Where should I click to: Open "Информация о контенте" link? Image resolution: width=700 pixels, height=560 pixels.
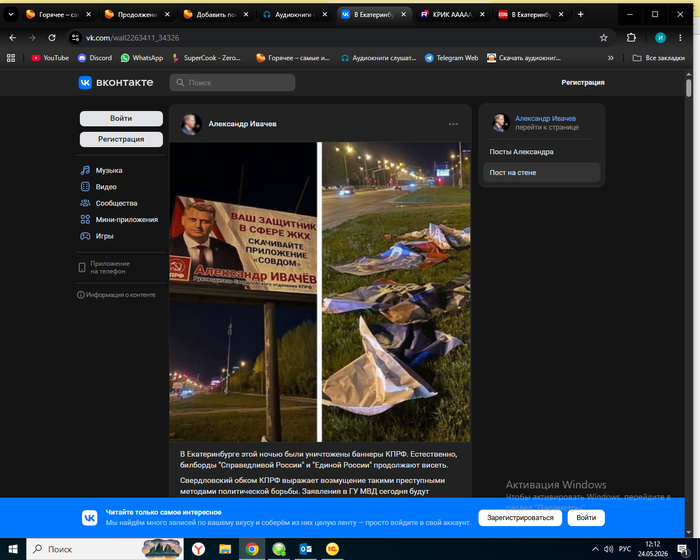tap(117, 295)
